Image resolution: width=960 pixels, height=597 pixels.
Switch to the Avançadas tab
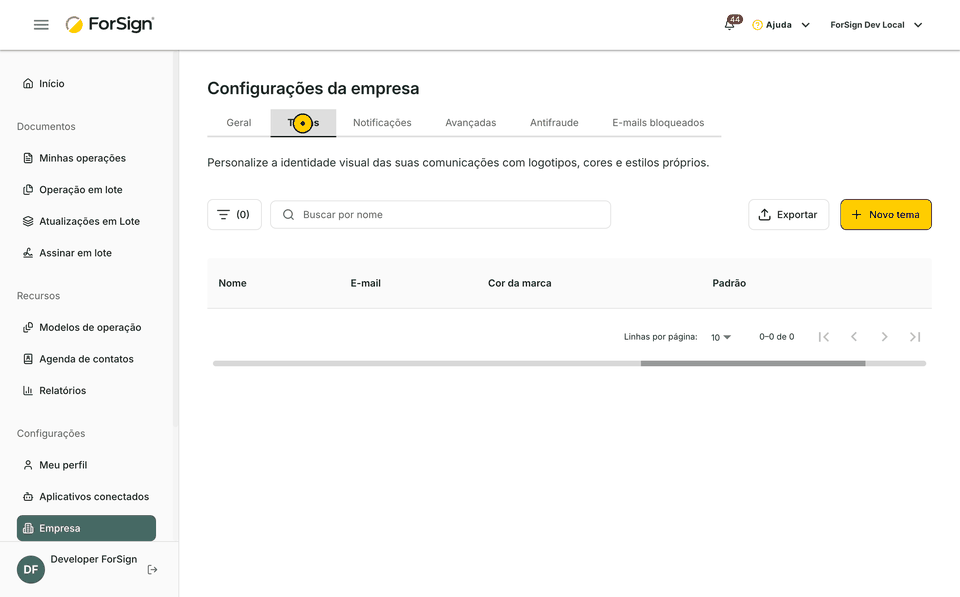[x=471, y=123]
